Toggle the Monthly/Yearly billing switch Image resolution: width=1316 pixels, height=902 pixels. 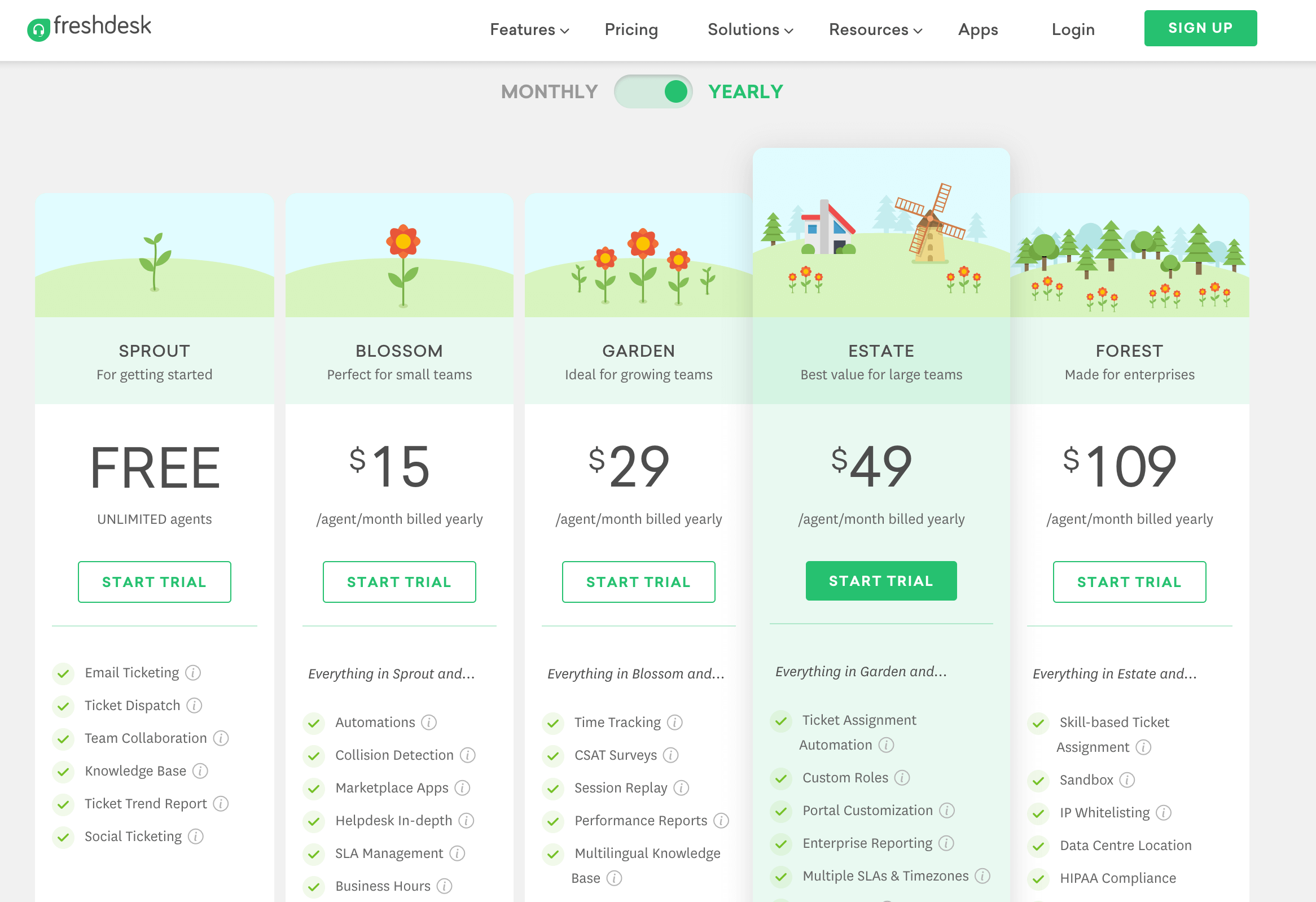coord(653,92)
